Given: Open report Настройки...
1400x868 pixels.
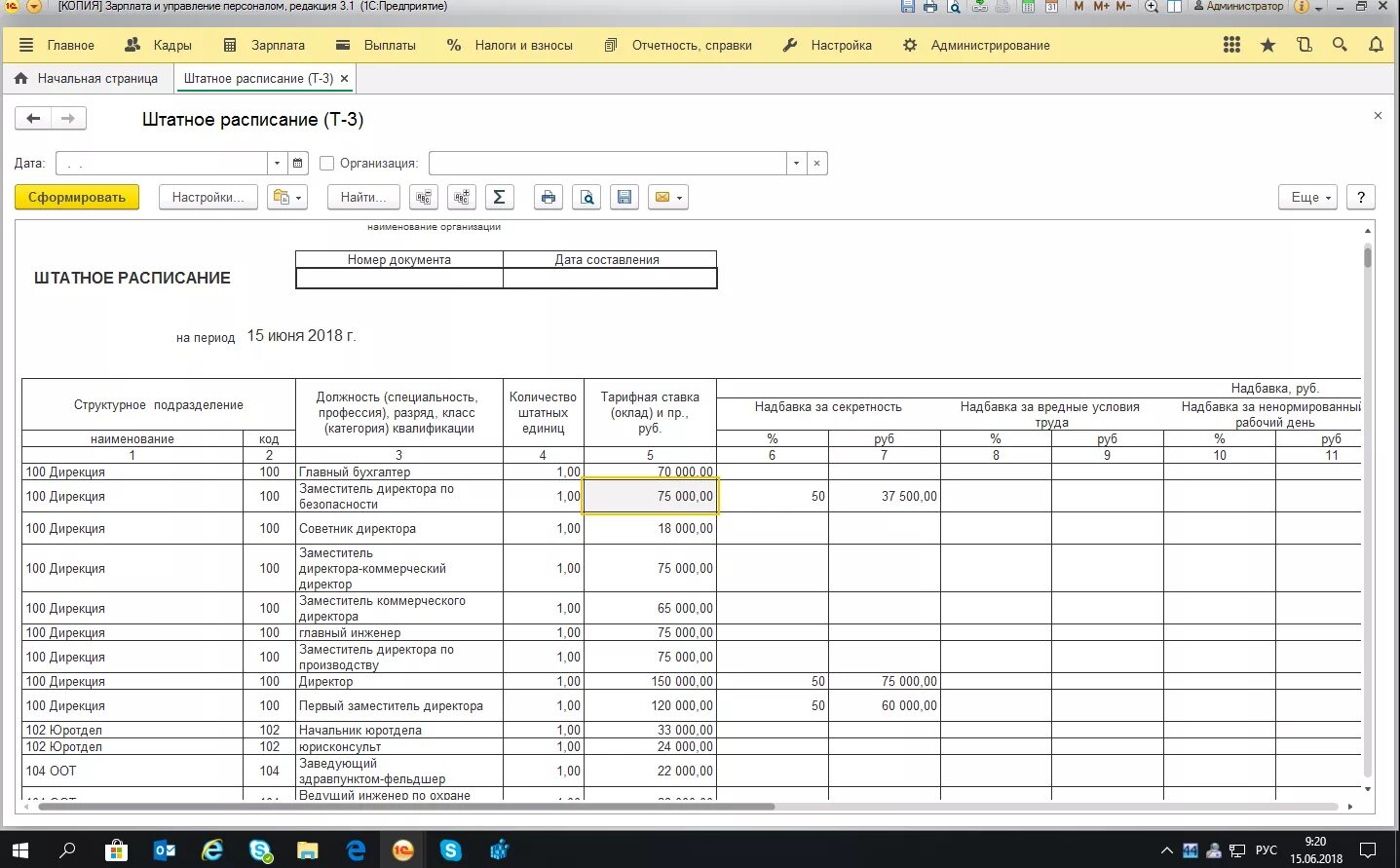Looking at the screenshot, I should pyautogui.click(x=208, y=197).
